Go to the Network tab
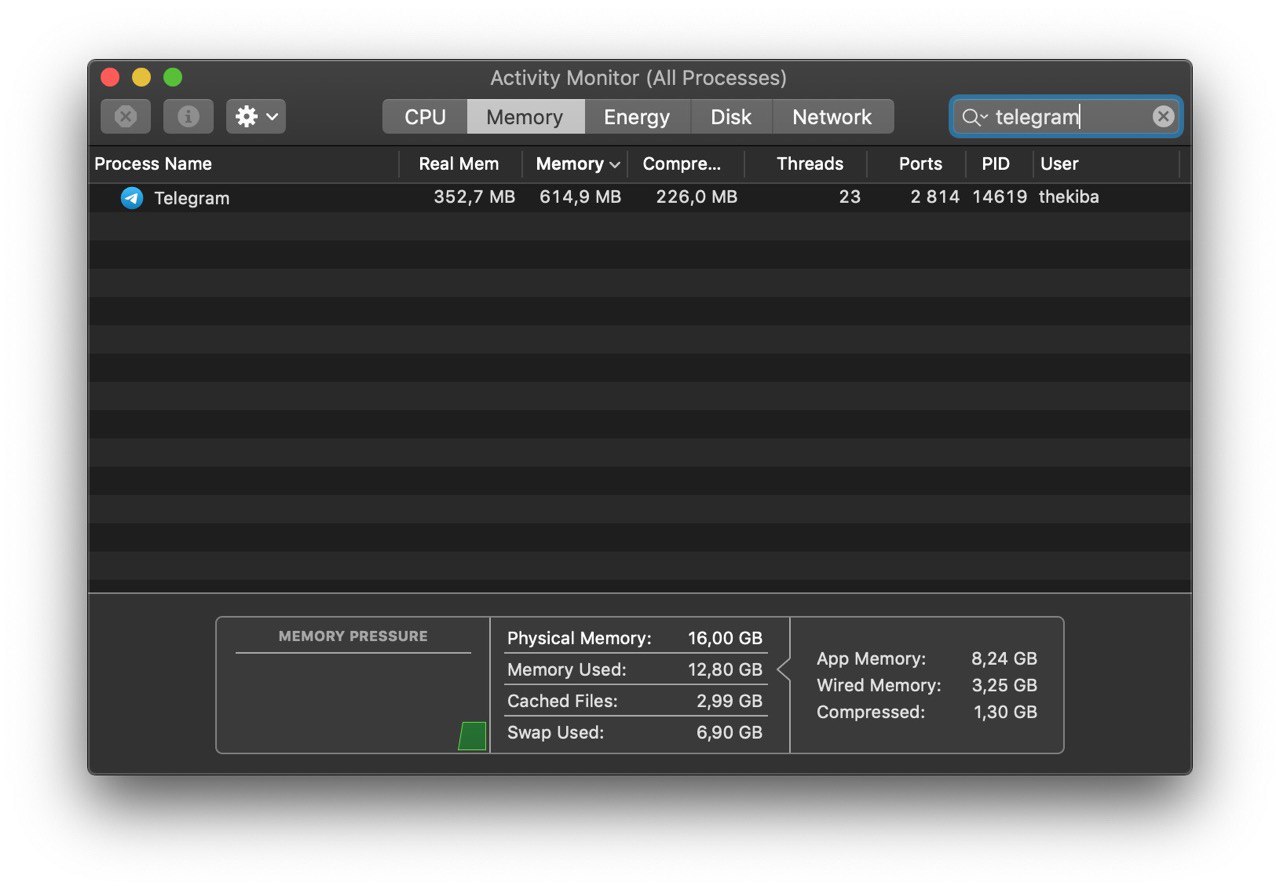1280x891 pixels. click(832, 117)
